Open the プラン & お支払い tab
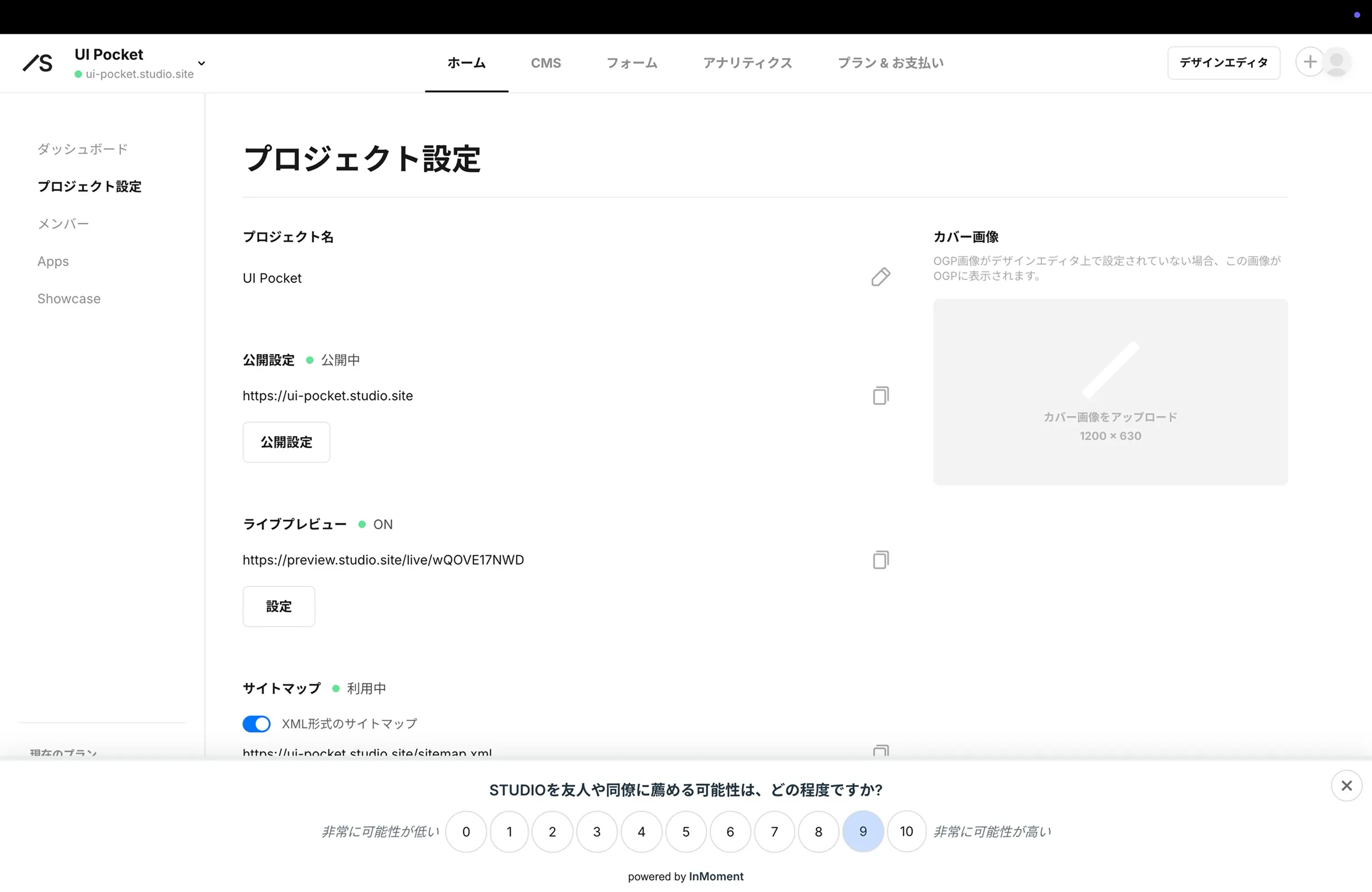This screenshot has height=892, width=1372. tap(890, 63)
